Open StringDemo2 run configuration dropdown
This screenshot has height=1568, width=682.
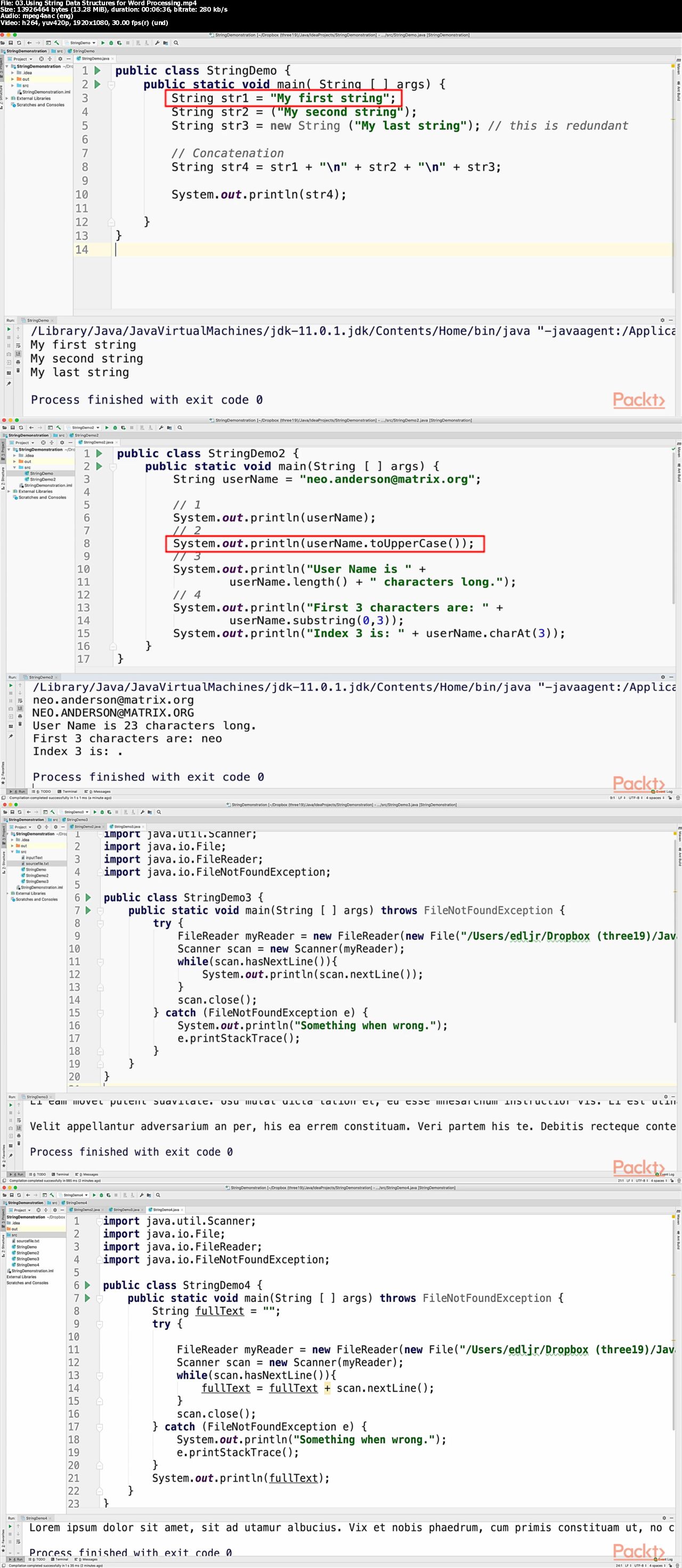pos(82,427)
